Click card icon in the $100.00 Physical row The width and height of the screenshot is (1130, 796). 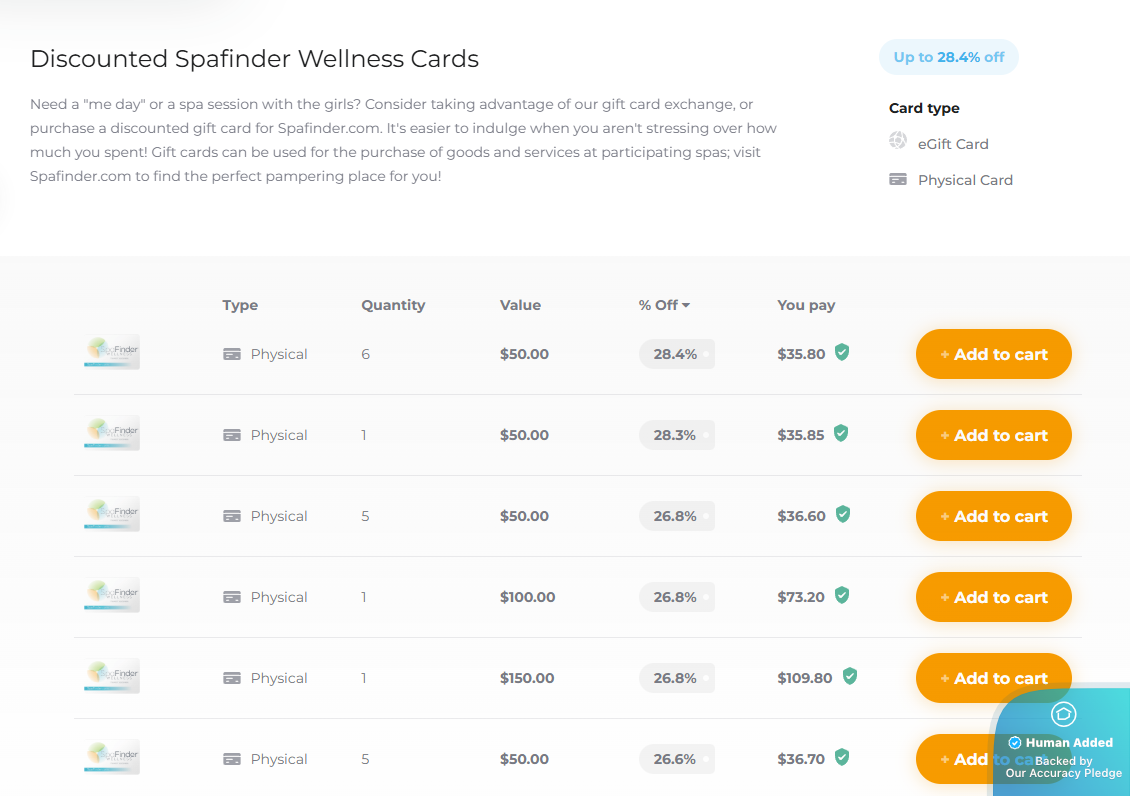(x=232, y=597)
